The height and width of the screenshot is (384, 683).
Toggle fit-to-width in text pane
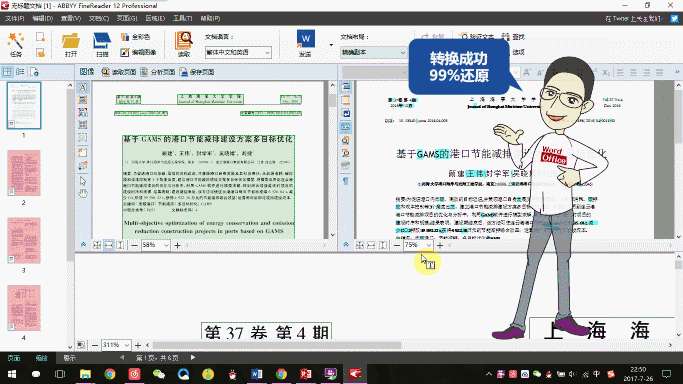pyautogui.click(x=371, y=246)
